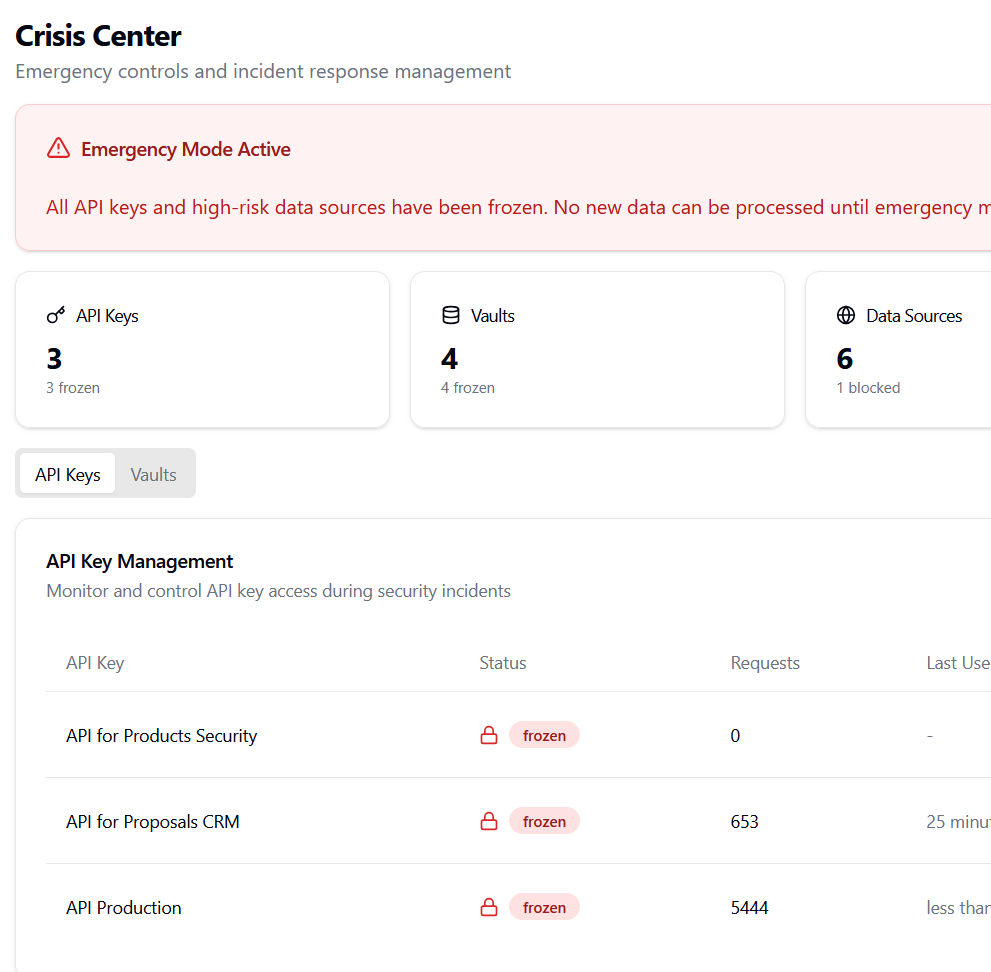991x972 pixels.
Task: Click the 'Emergency controls and incident response' subtitle
Action: tap(263, 71)
